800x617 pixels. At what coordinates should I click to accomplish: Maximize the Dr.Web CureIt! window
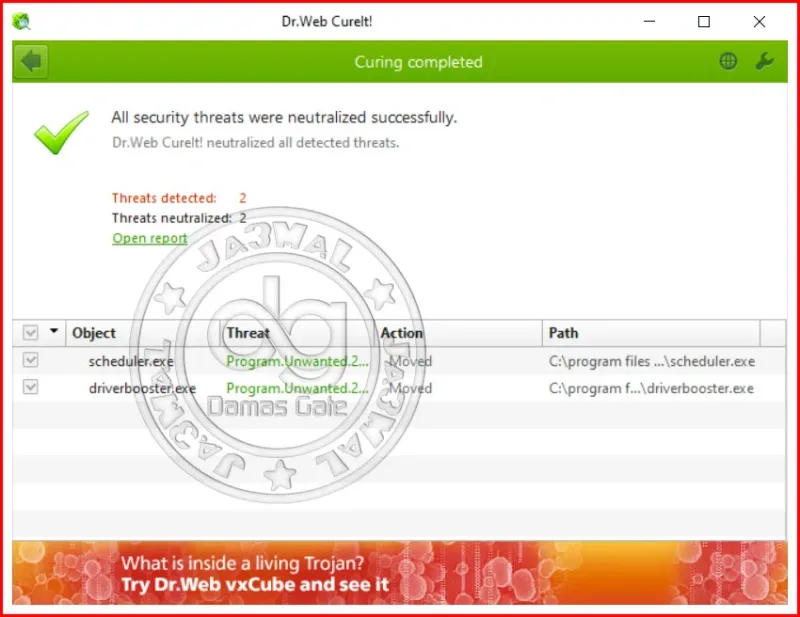(x=704, y=21)
